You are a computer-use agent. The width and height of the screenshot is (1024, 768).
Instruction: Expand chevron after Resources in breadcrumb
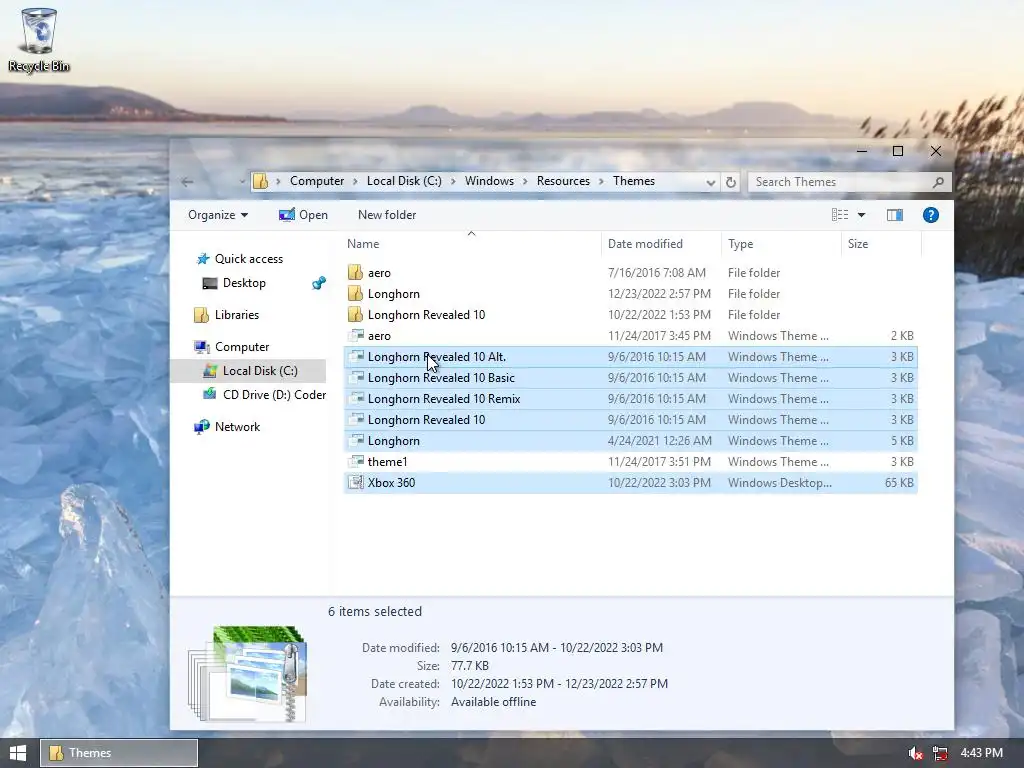coord(601,182)
